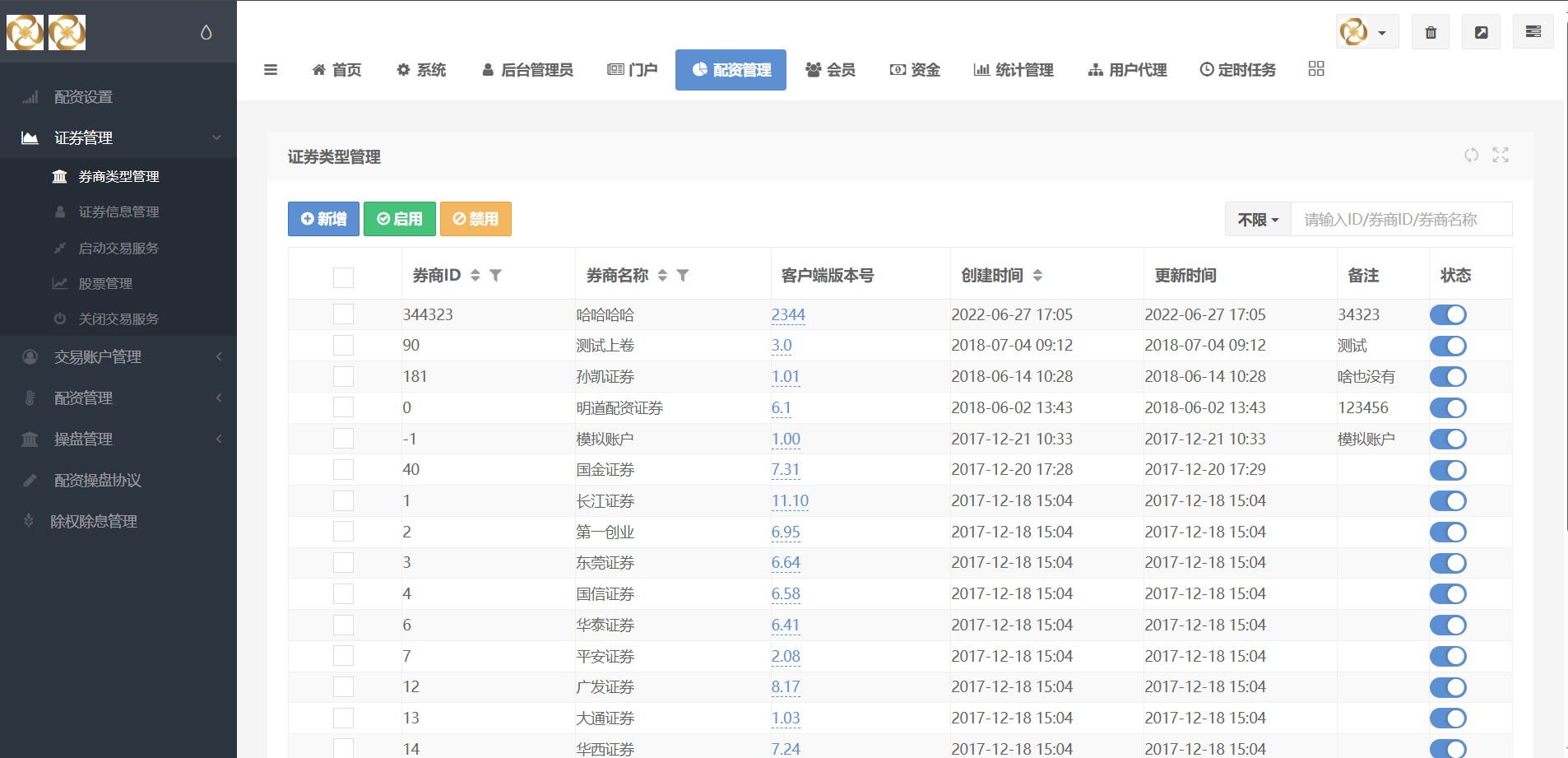
Task: Click the filter funnel icon beside 券商ID
Action: [495, 276]
